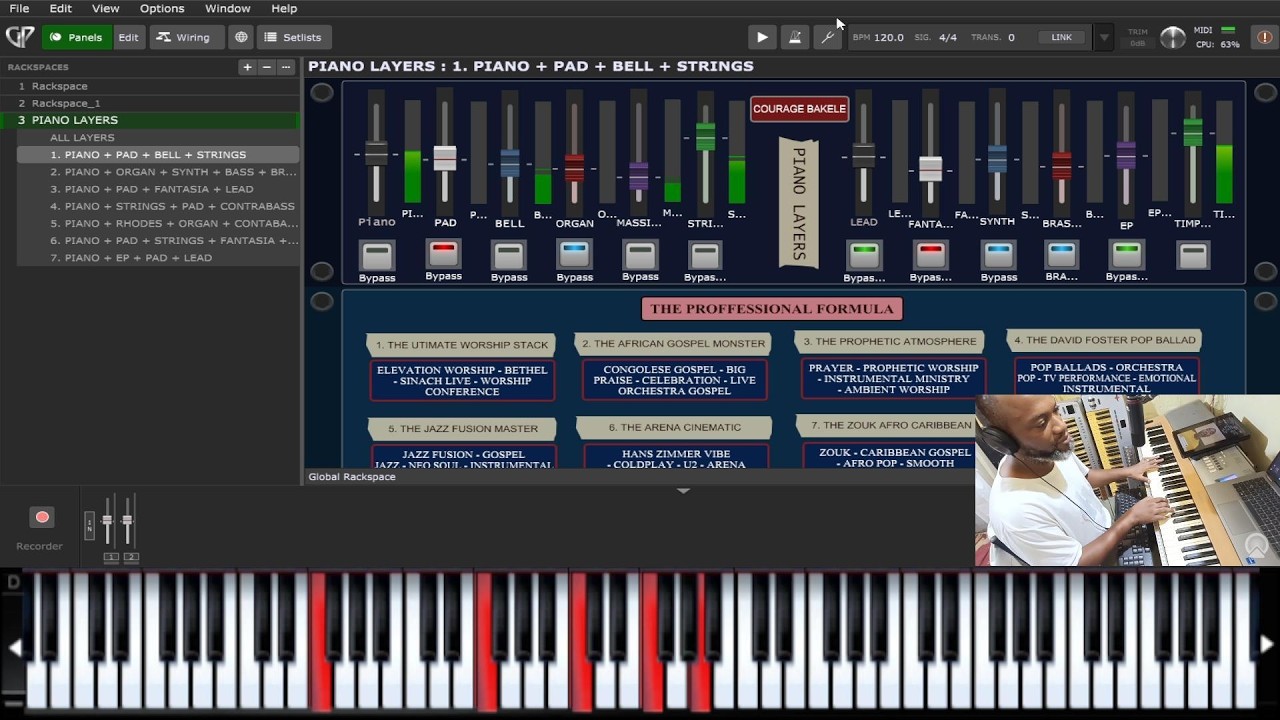Adjust the STRINGS volume fader
Screen dimensions: 1280x720
[705, 137]
